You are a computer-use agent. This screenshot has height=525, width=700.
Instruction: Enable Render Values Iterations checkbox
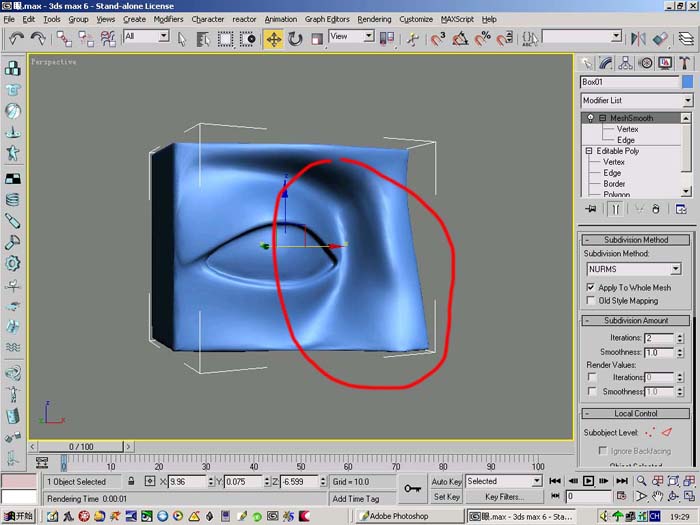point(592,377)
